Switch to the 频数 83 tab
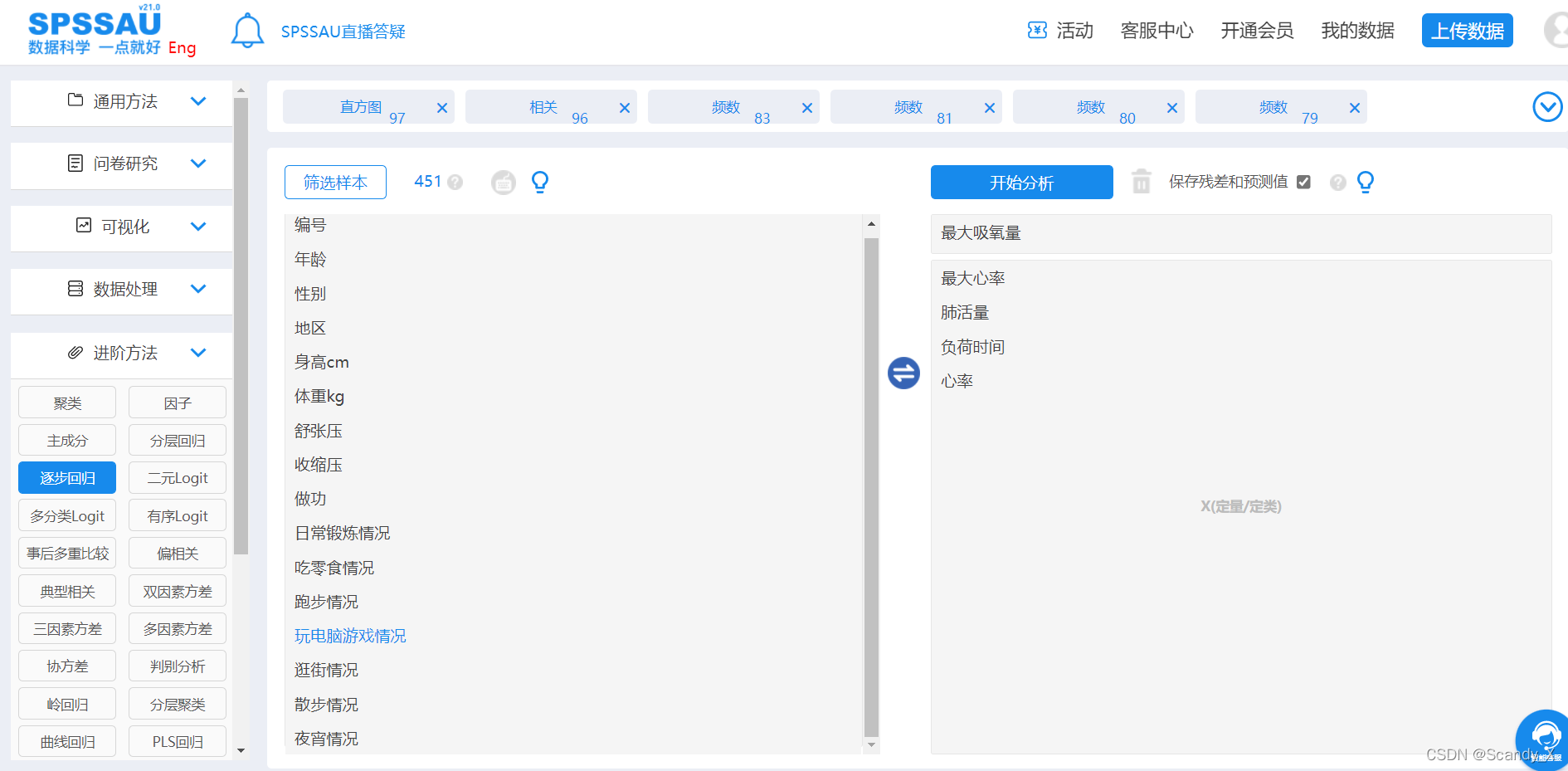 pyautogui.click(x=733, y=107)
